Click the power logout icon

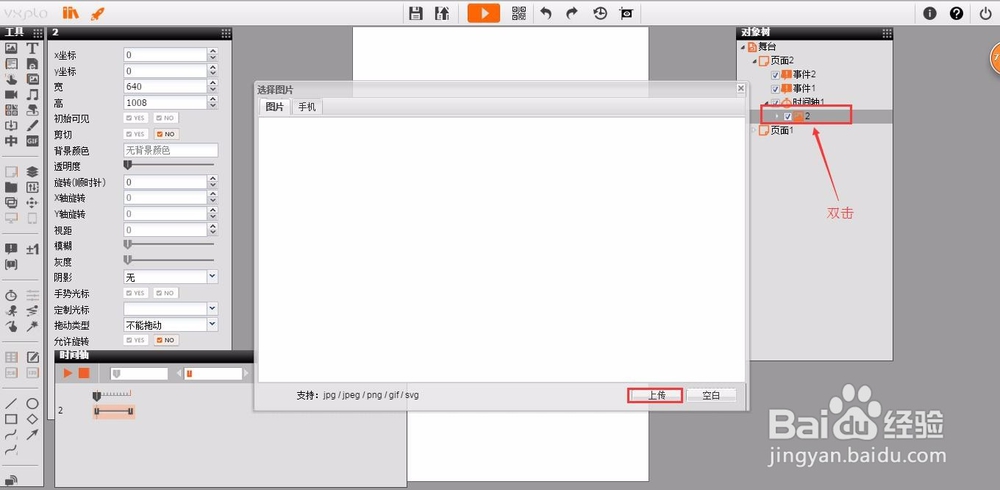(x=986, y=13)
